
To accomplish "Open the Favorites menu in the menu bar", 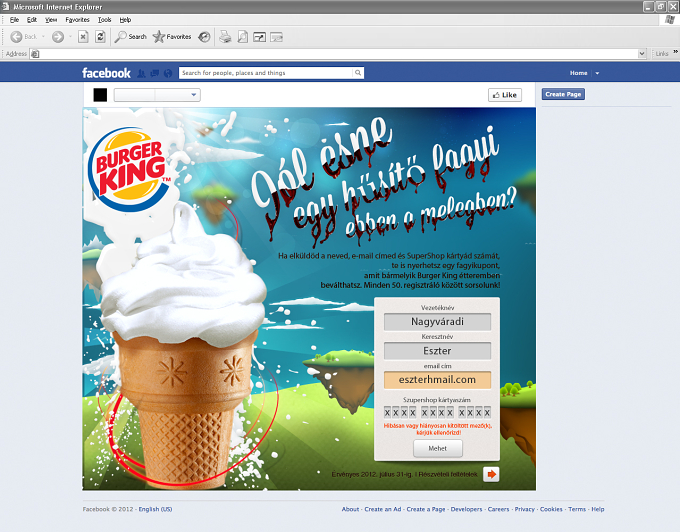I will click(x=77, y=20).
